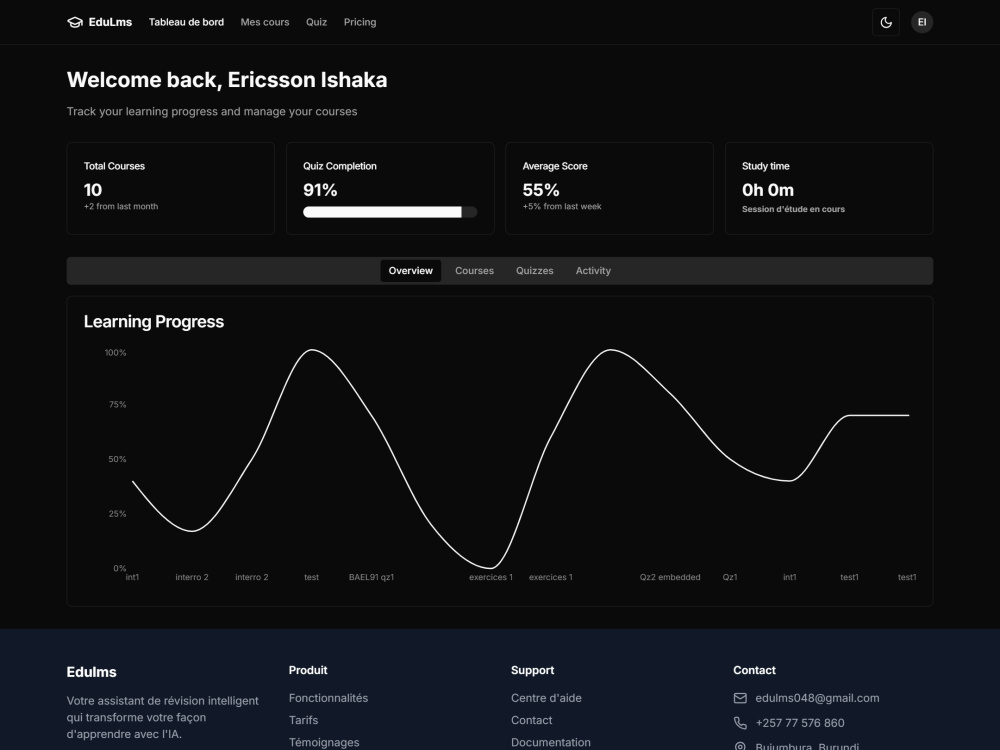Viewport: 1000px width, 750px height.
Task: Click the 100% y-axis label
Action: 115,353
